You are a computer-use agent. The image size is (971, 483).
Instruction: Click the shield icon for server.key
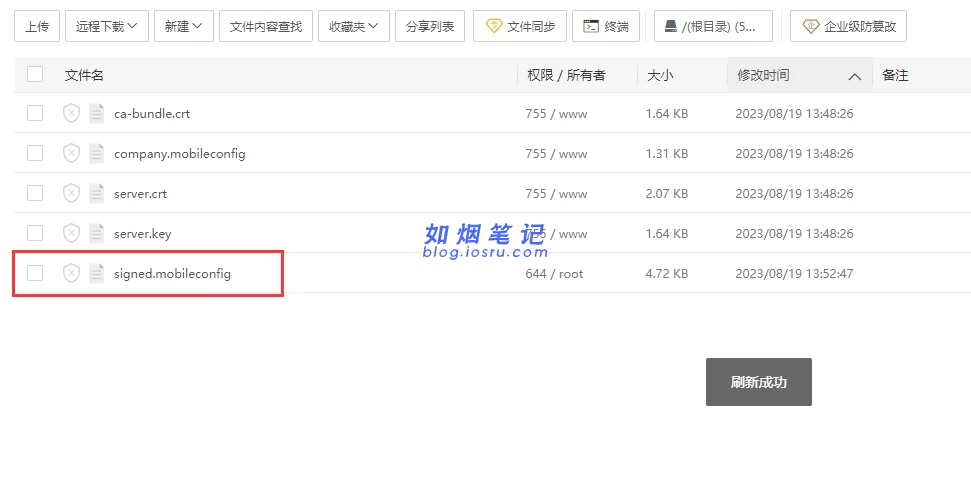click(x=72, y=233)
